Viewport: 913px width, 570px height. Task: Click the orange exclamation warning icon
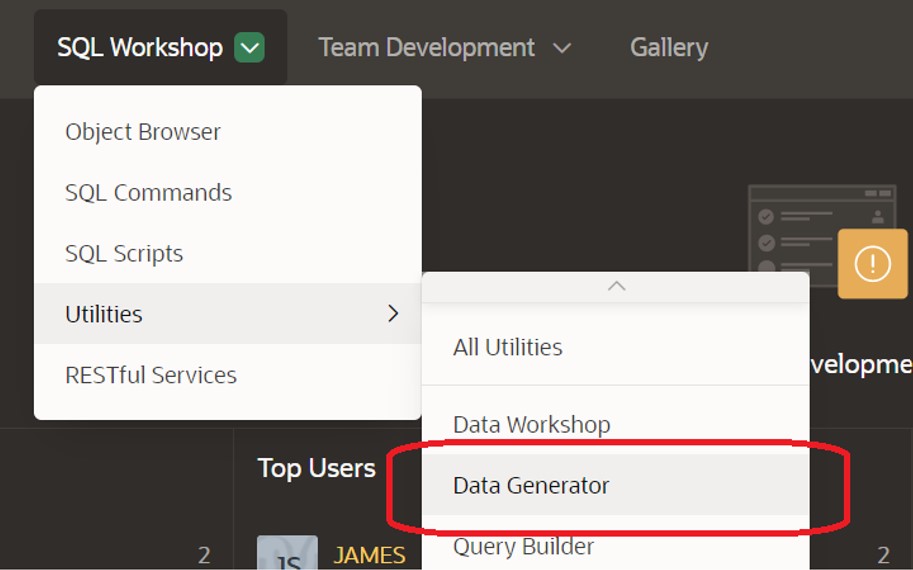pos(872,264)
